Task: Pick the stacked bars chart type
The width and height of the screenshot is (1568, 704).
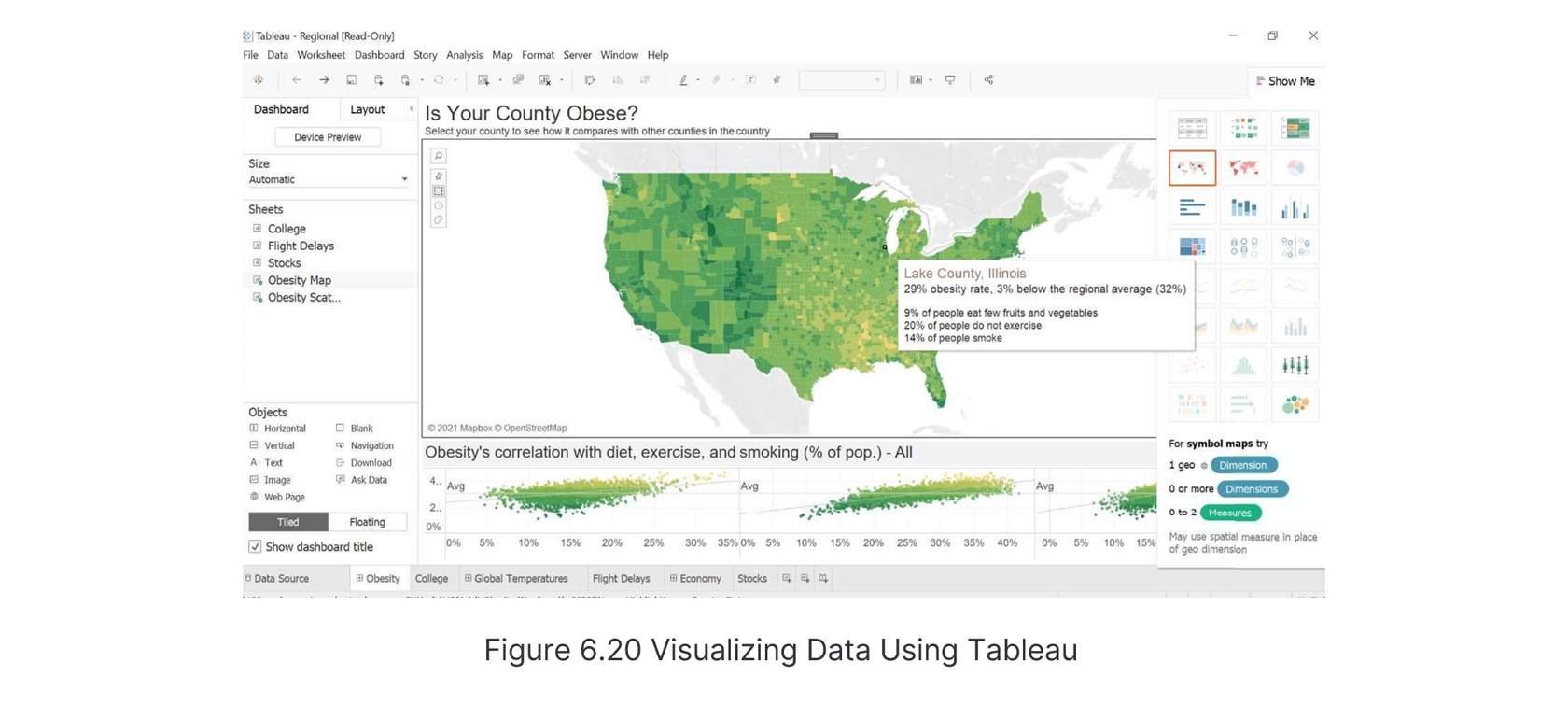Action: click(1243, 207)
